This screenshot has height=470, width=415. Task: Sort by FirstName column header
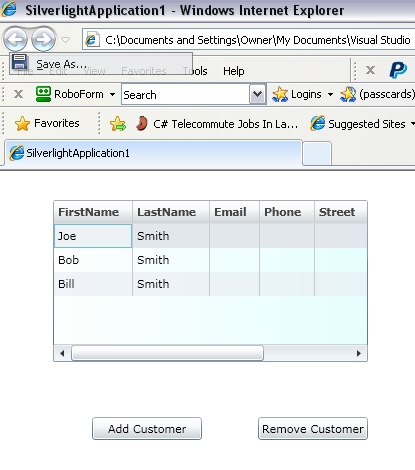(93, 212)
